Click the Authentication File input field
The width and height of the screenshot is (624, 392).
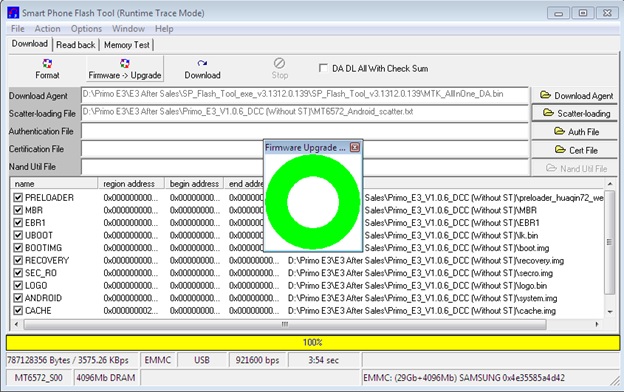point(304,131)
